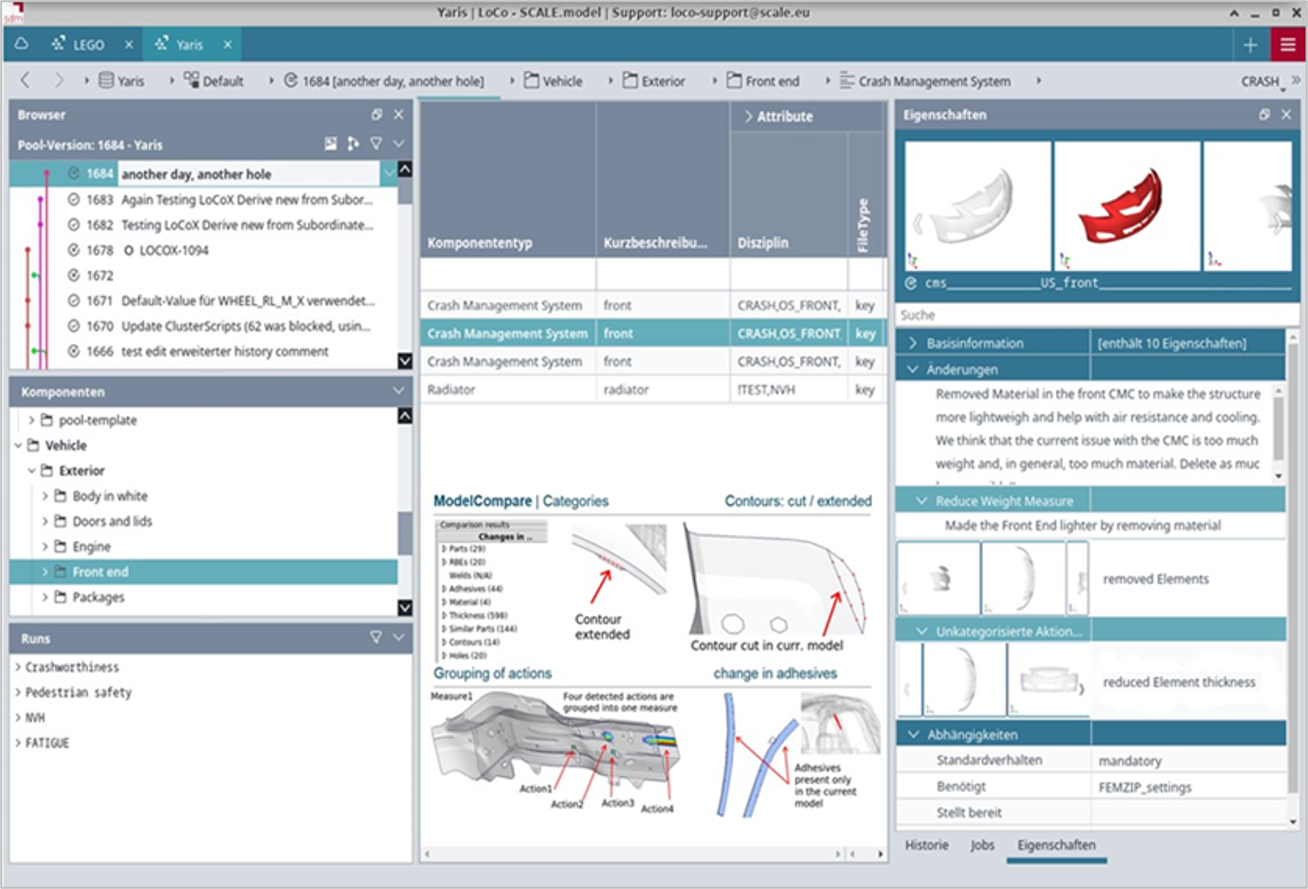Undock the Eigenschaften panel
The width and height of the screenshot is (1308, 889).
(1265, 115)
